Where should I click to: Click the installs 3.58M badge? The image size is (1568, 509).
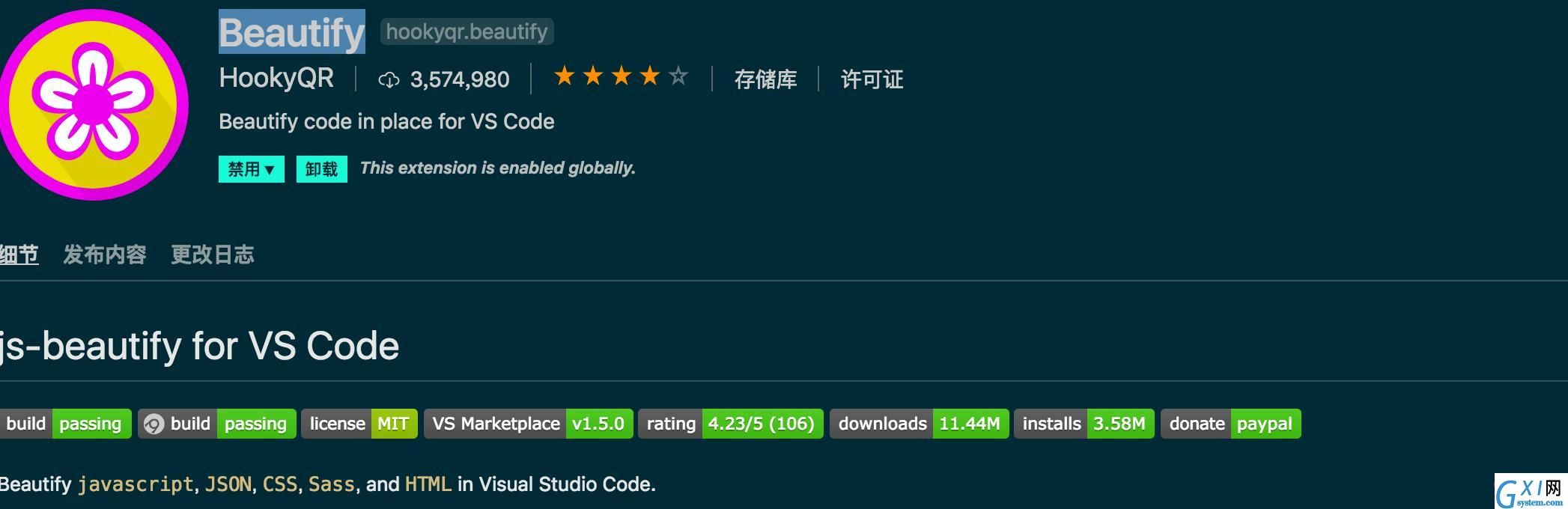tap(1084, 424)
